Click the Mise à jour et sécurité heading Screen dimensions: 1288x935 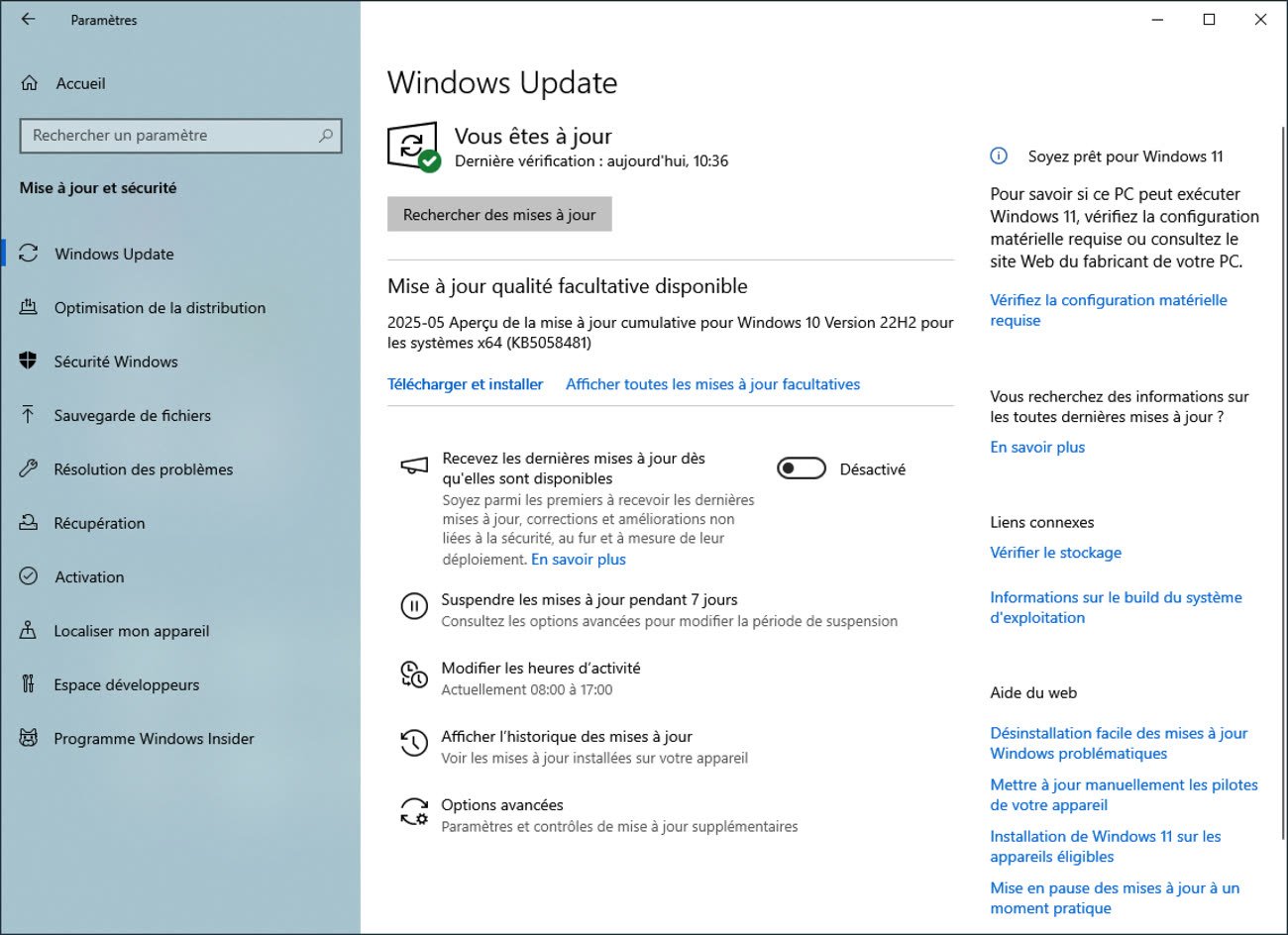point(98,187)
